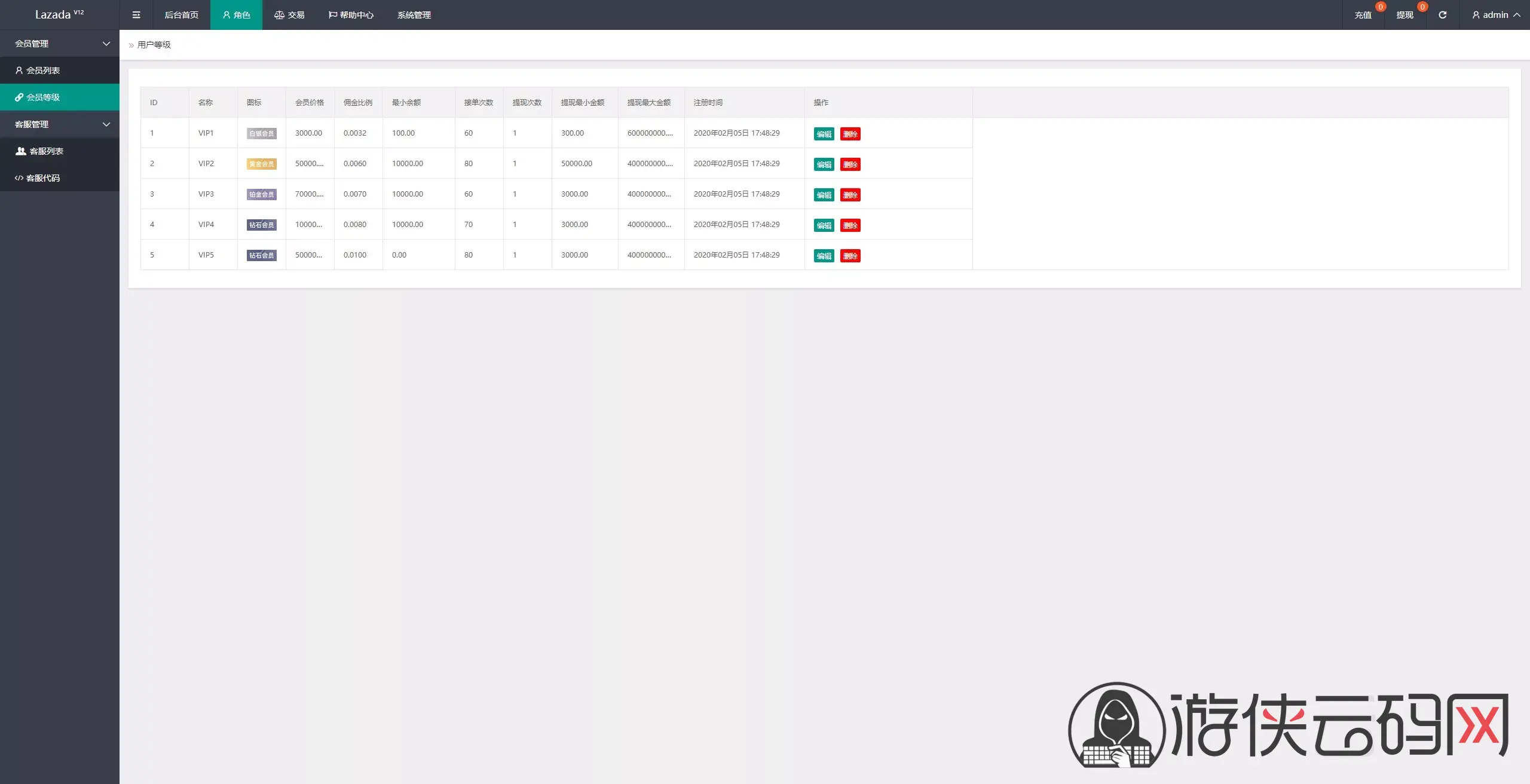Edit the VIP1 level row
Viewport: 1530px width, 784px height.
pos(824,134)
